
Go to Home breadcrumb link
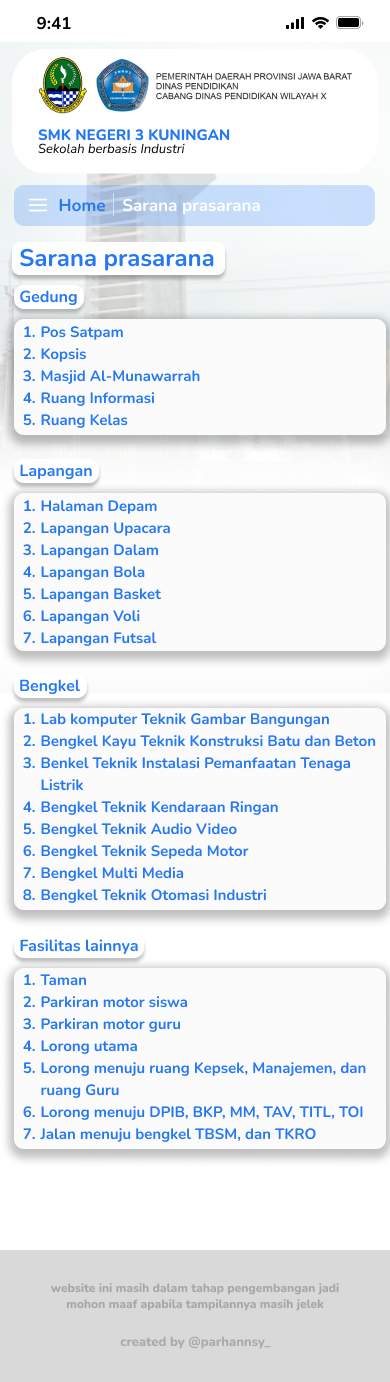tap(82, 205)
